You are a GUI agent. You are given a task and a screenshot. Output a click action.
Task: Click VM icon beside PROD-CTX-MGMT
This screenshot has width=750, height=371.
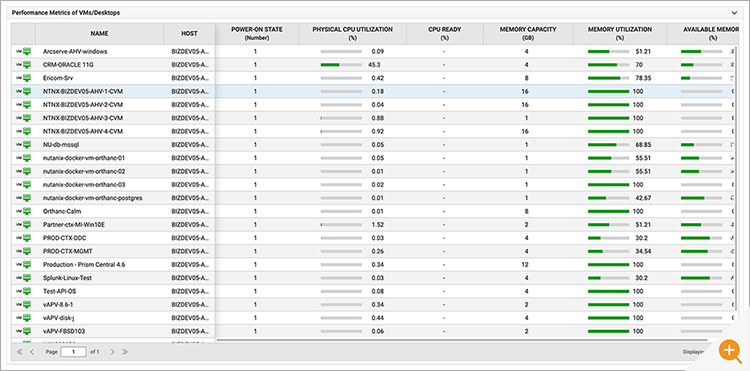(x=23, y=251)
